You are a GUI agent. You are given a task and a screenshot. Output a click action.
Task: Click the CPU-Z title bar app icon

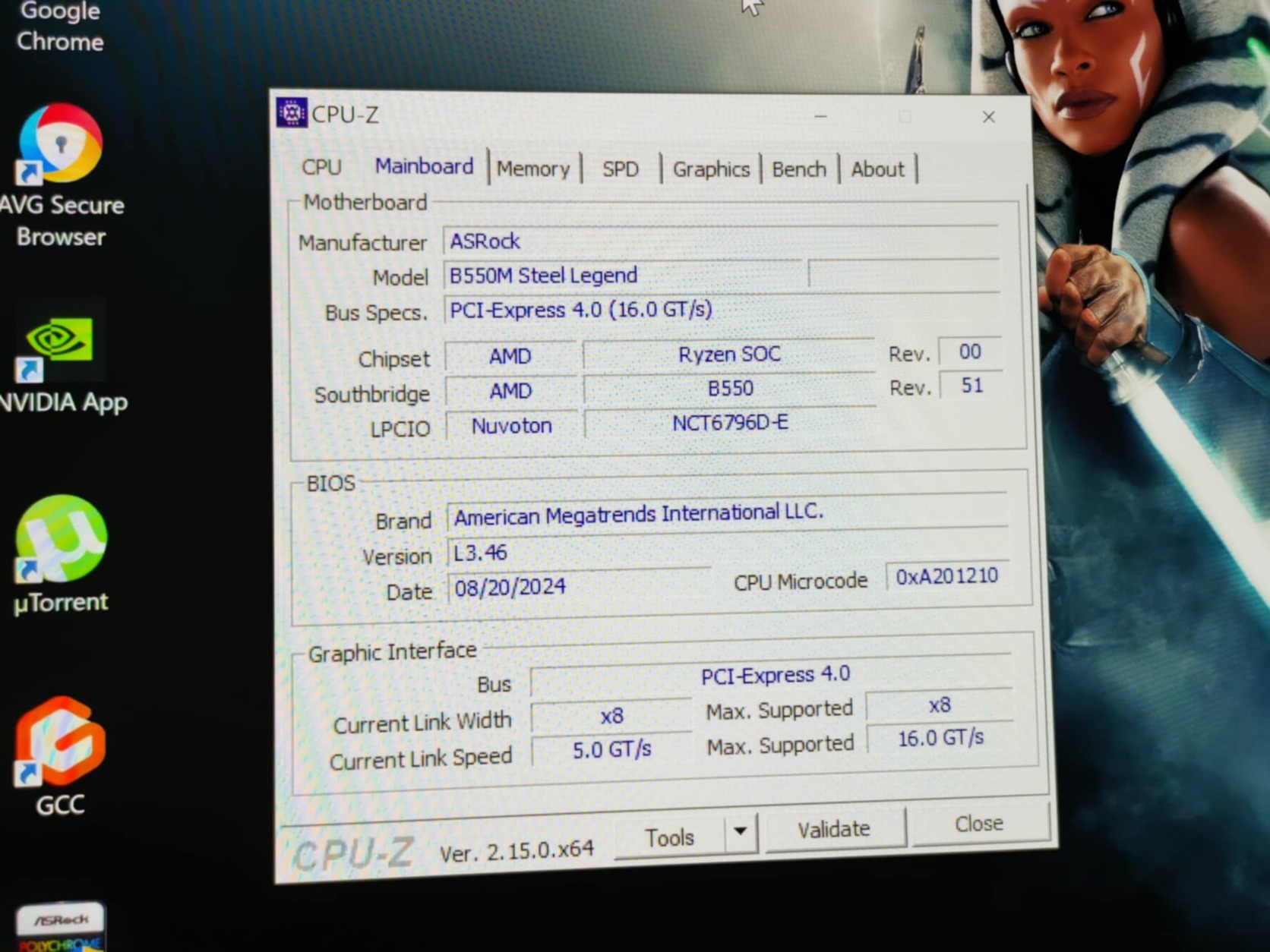tap(292, 112)
